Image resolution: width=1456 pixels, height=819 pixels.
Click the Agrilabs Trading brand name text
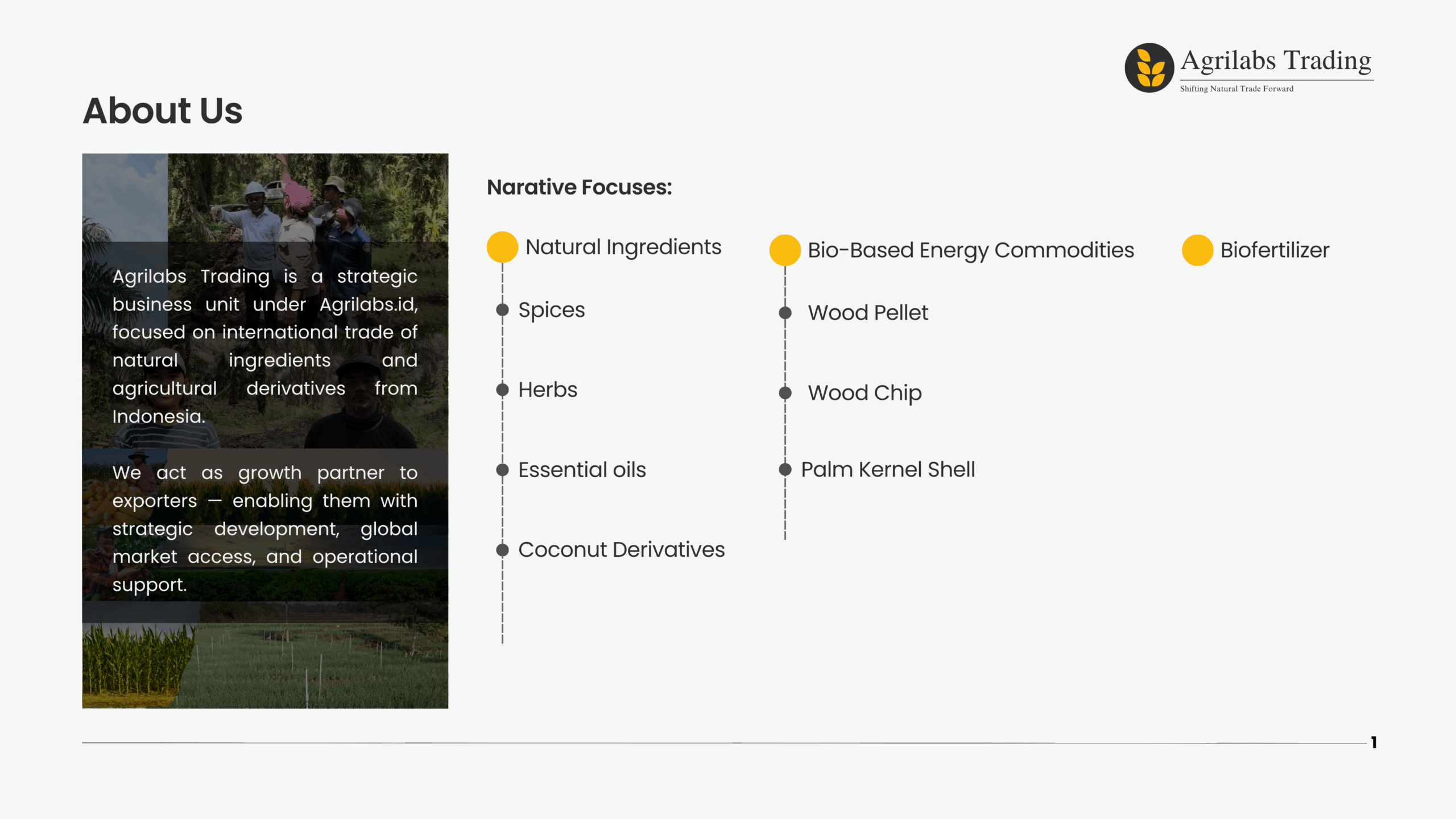point(1276,61)
